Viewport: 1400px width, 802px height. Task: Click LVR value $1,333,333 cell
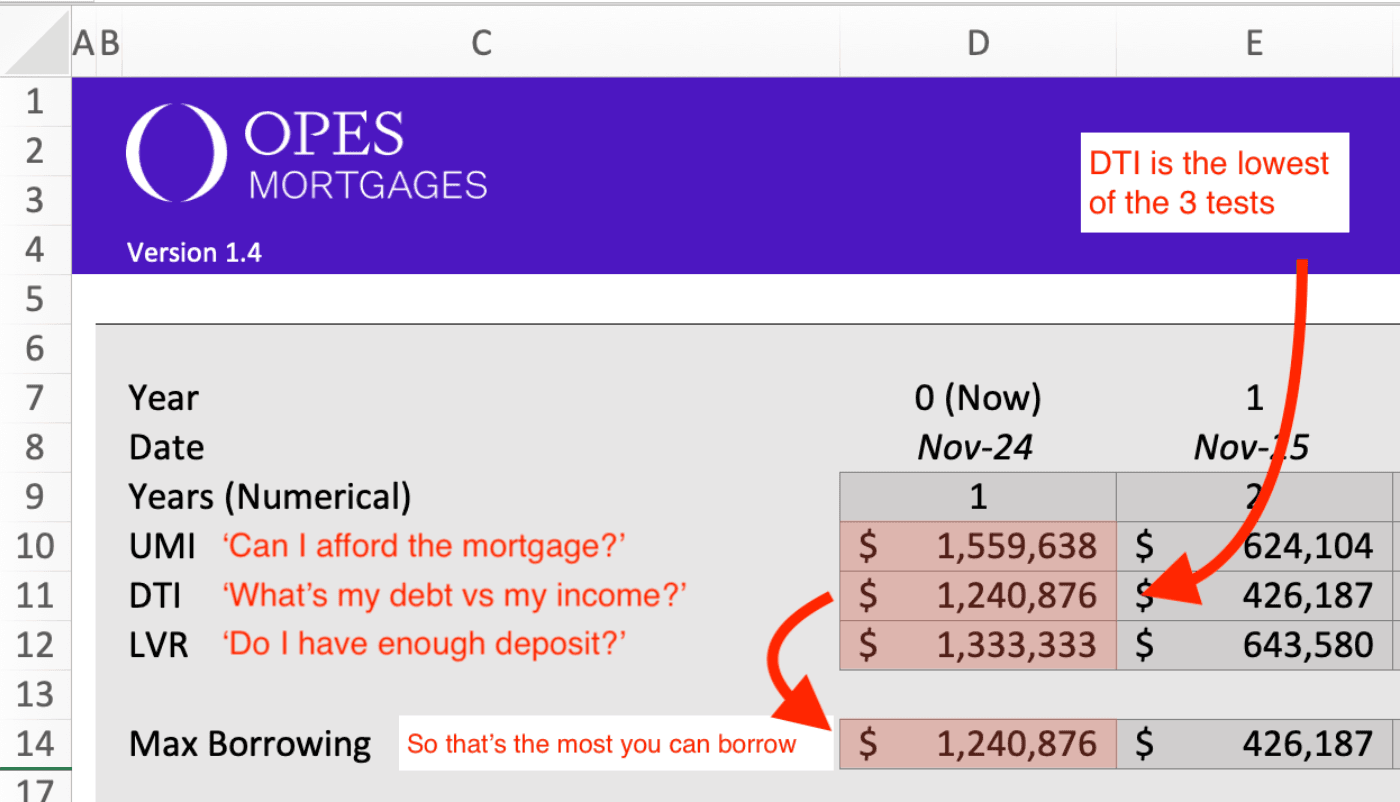pos(978,645)
